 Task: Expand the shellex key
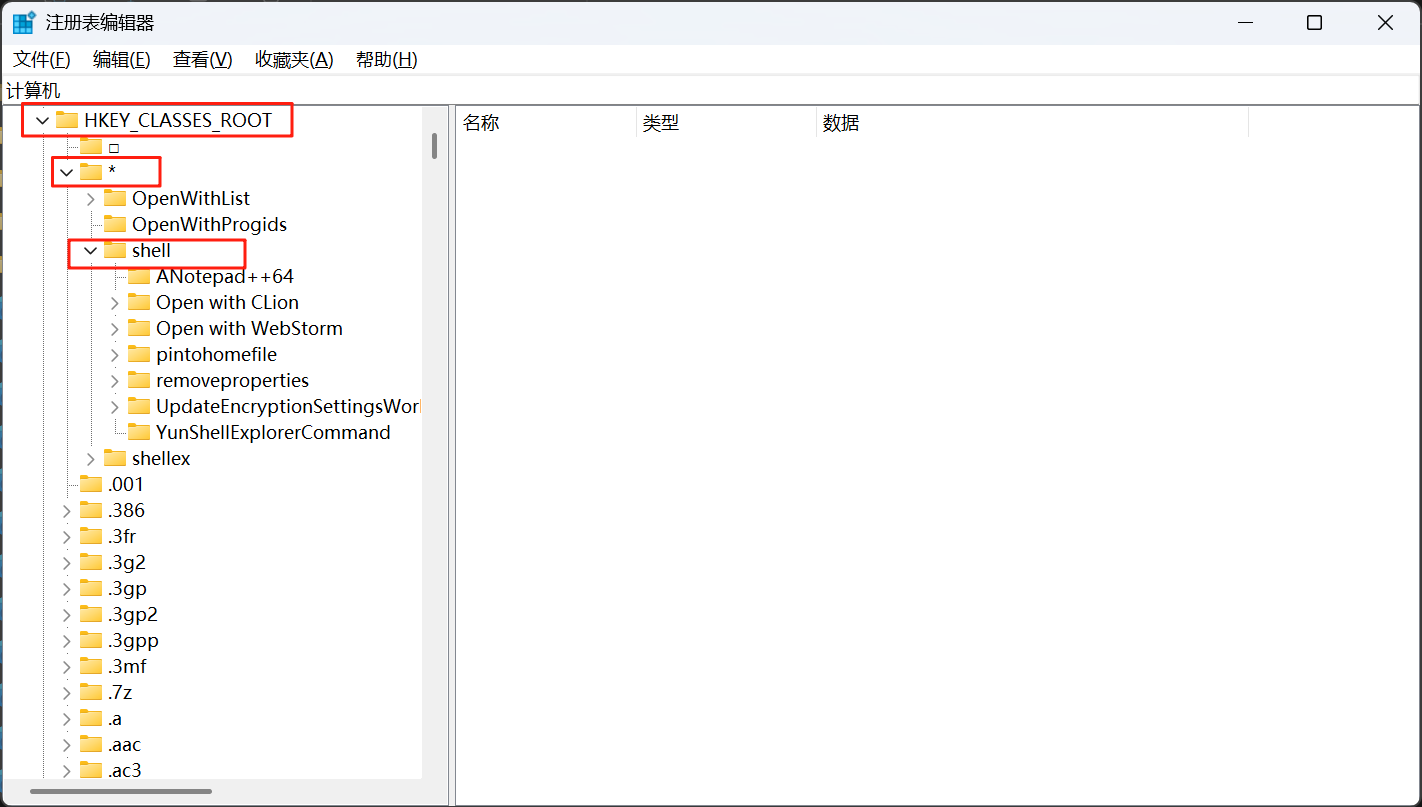pyautogui.click(x=91, y=459)
